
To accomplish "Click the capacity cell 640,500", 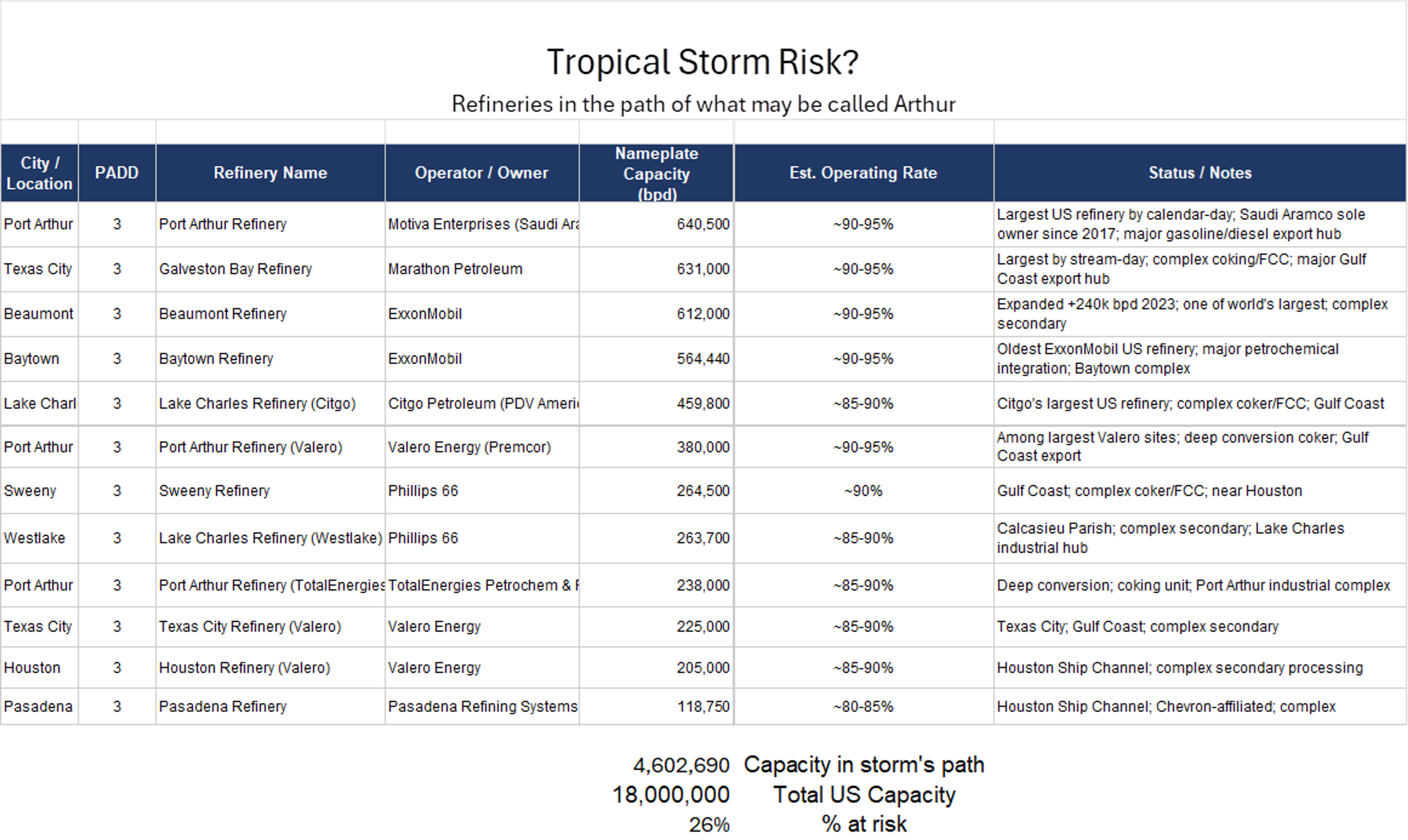I will pyautogui.click(x=656, y=224).
